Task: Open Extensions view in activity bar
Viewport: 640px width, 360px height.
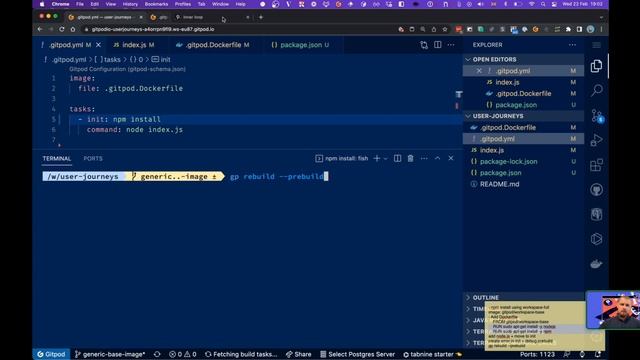Action: pos(596,165)
